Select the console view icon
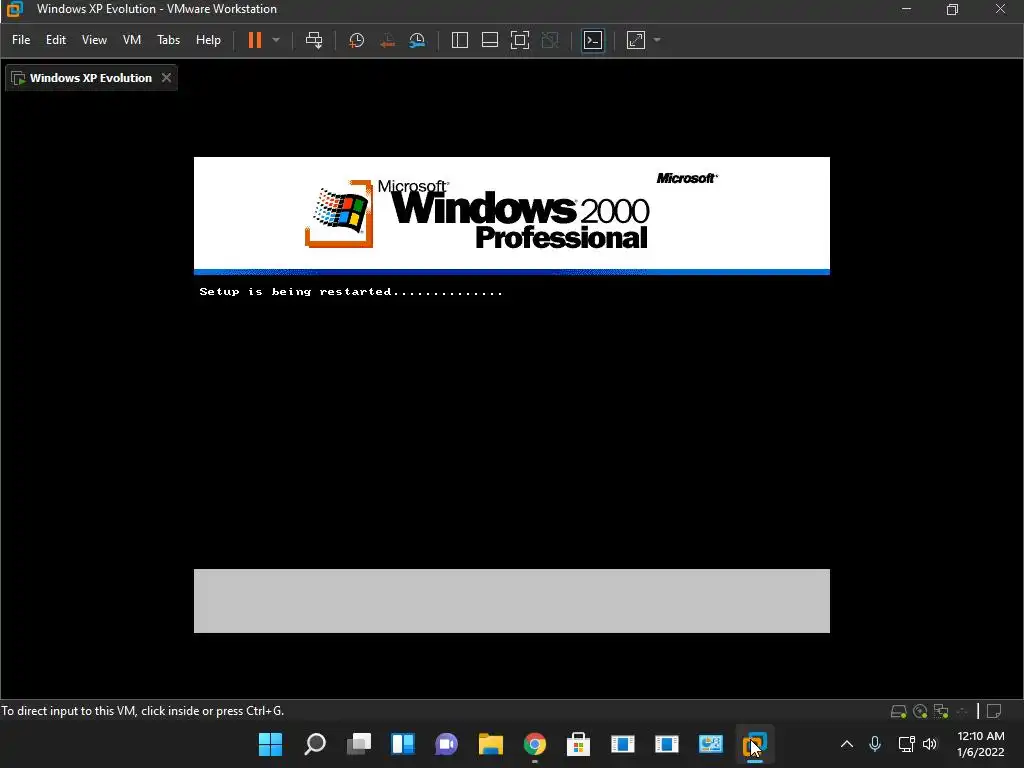The image size is (1024, 768). click(x=593, y=40)
